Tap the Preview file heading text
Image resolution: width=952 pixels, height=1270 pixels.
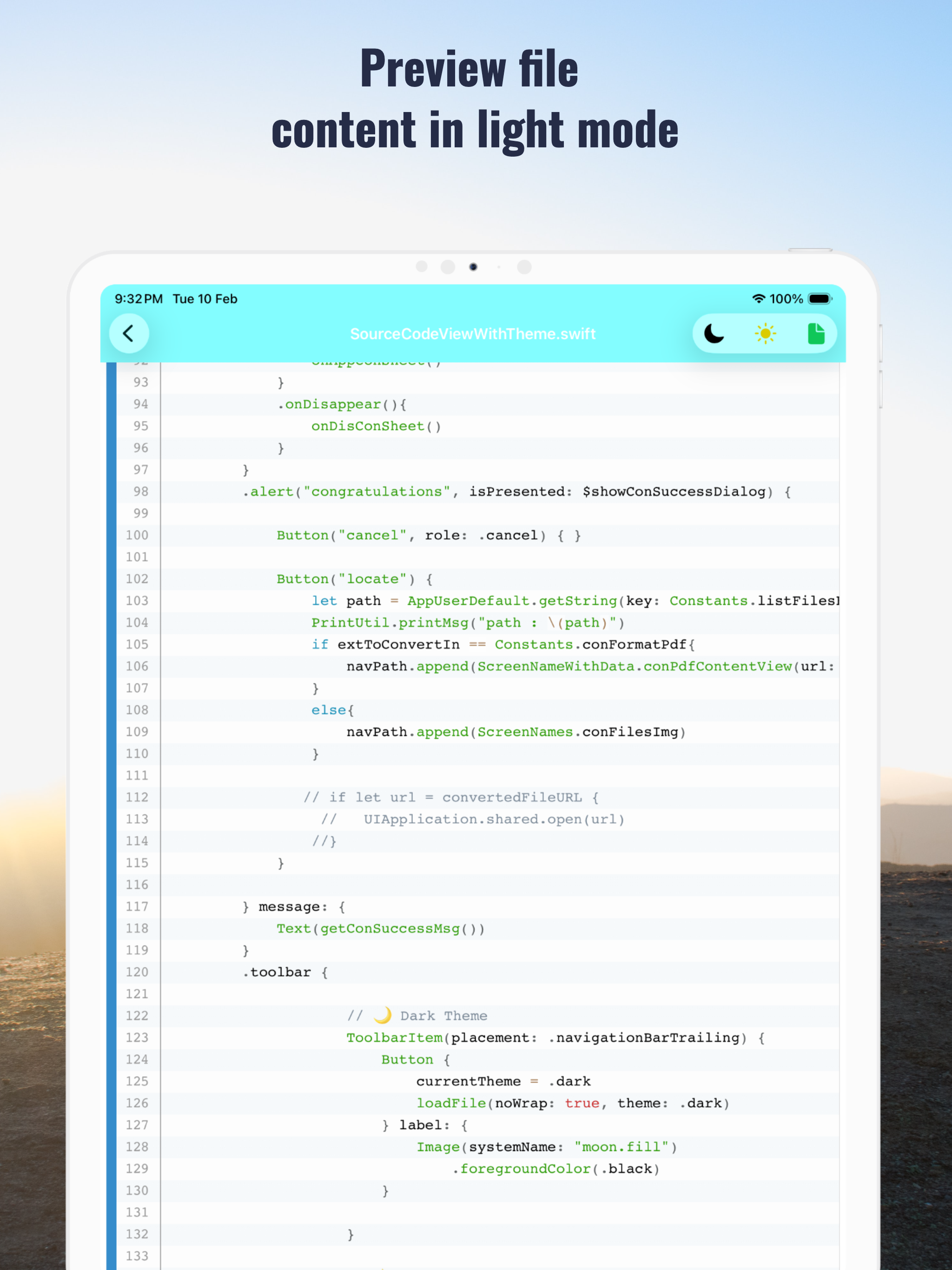point(469,69)
